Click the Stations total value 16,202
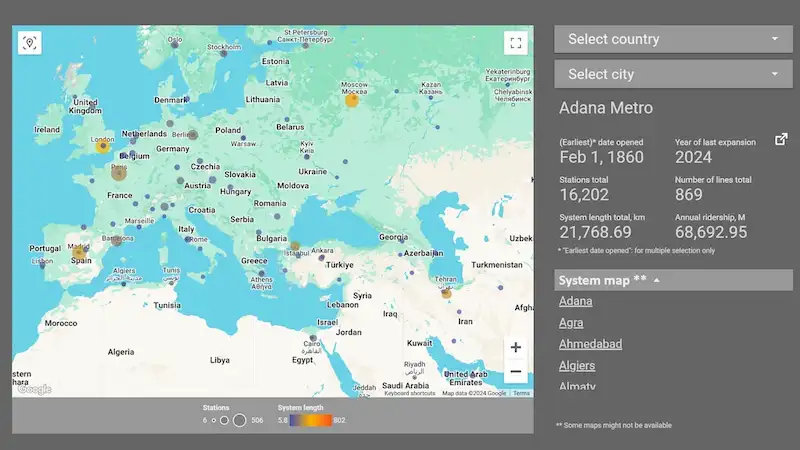Image resolution: width=800 pixels, height=450 pixels. tap(584, 195)
